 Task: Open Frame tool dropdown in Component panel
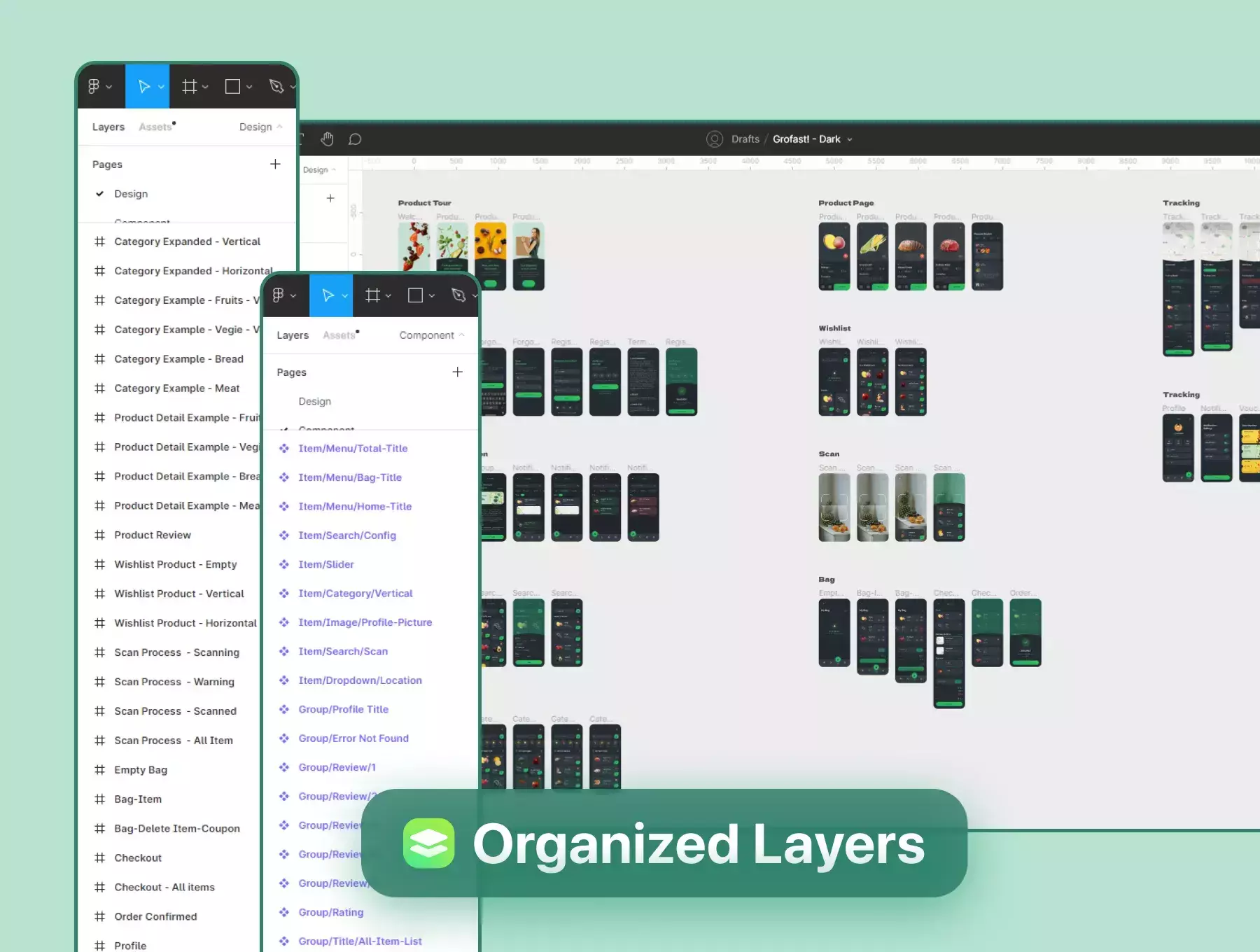point(388,295)
